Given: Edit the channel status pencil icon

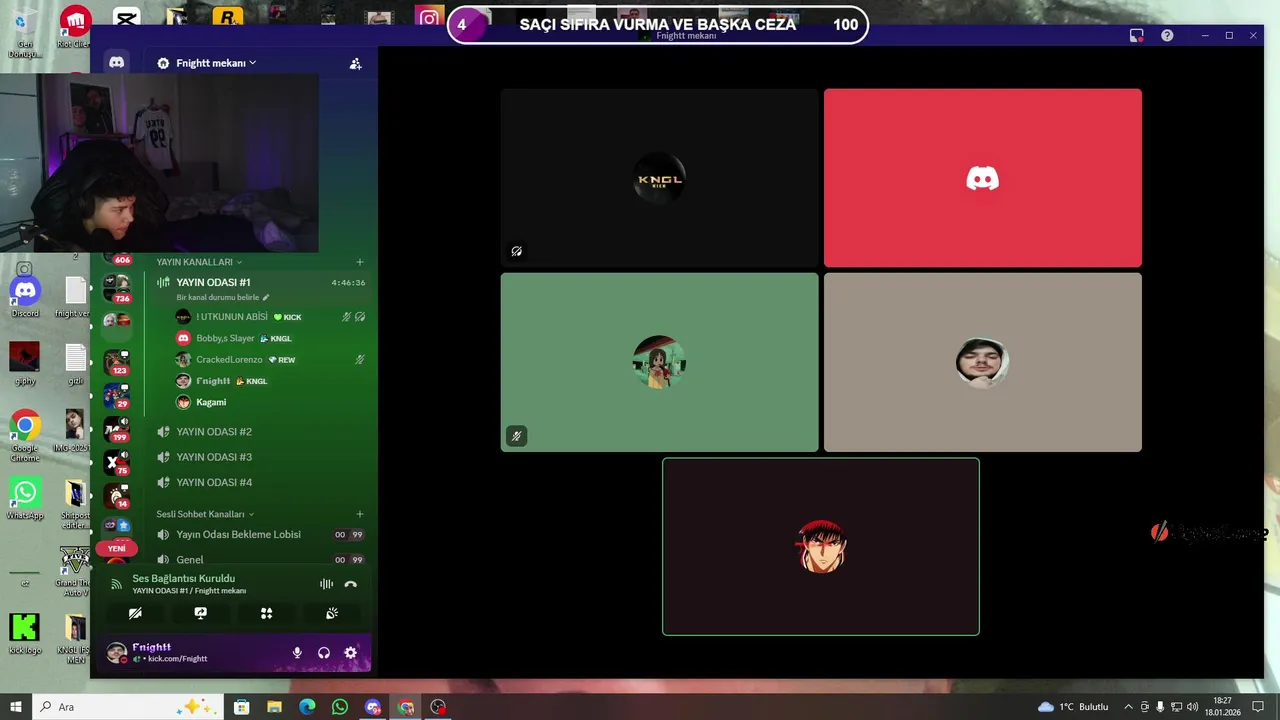Looking at the screenshot, I should click(x=266, y=297).
